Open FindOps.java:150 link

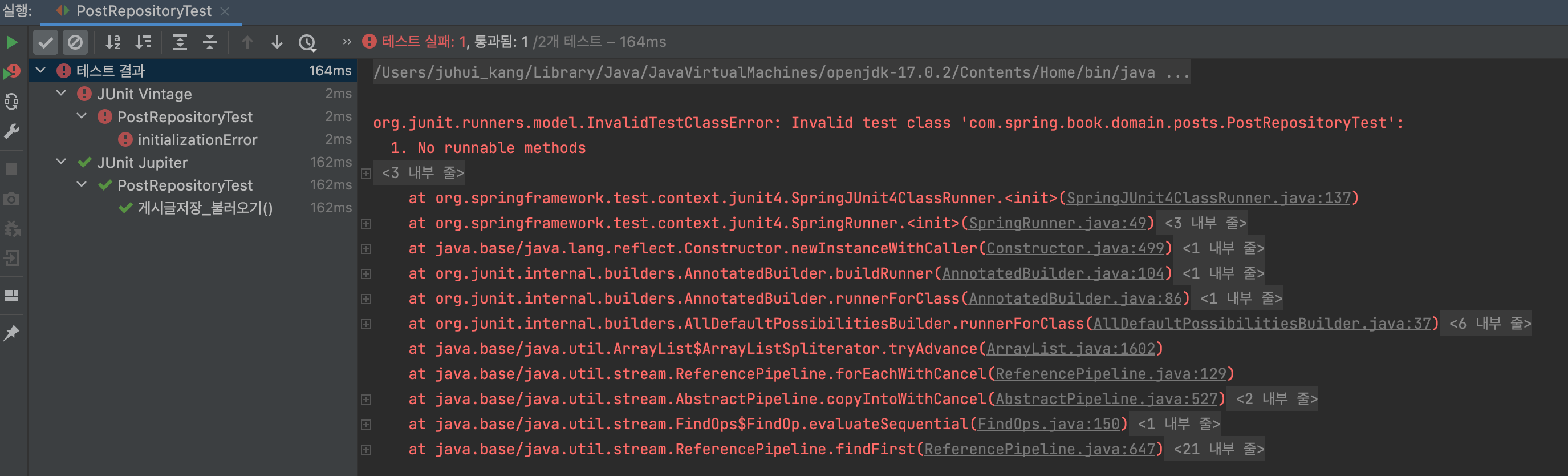pyautogui.click(x=1048, y=424)
